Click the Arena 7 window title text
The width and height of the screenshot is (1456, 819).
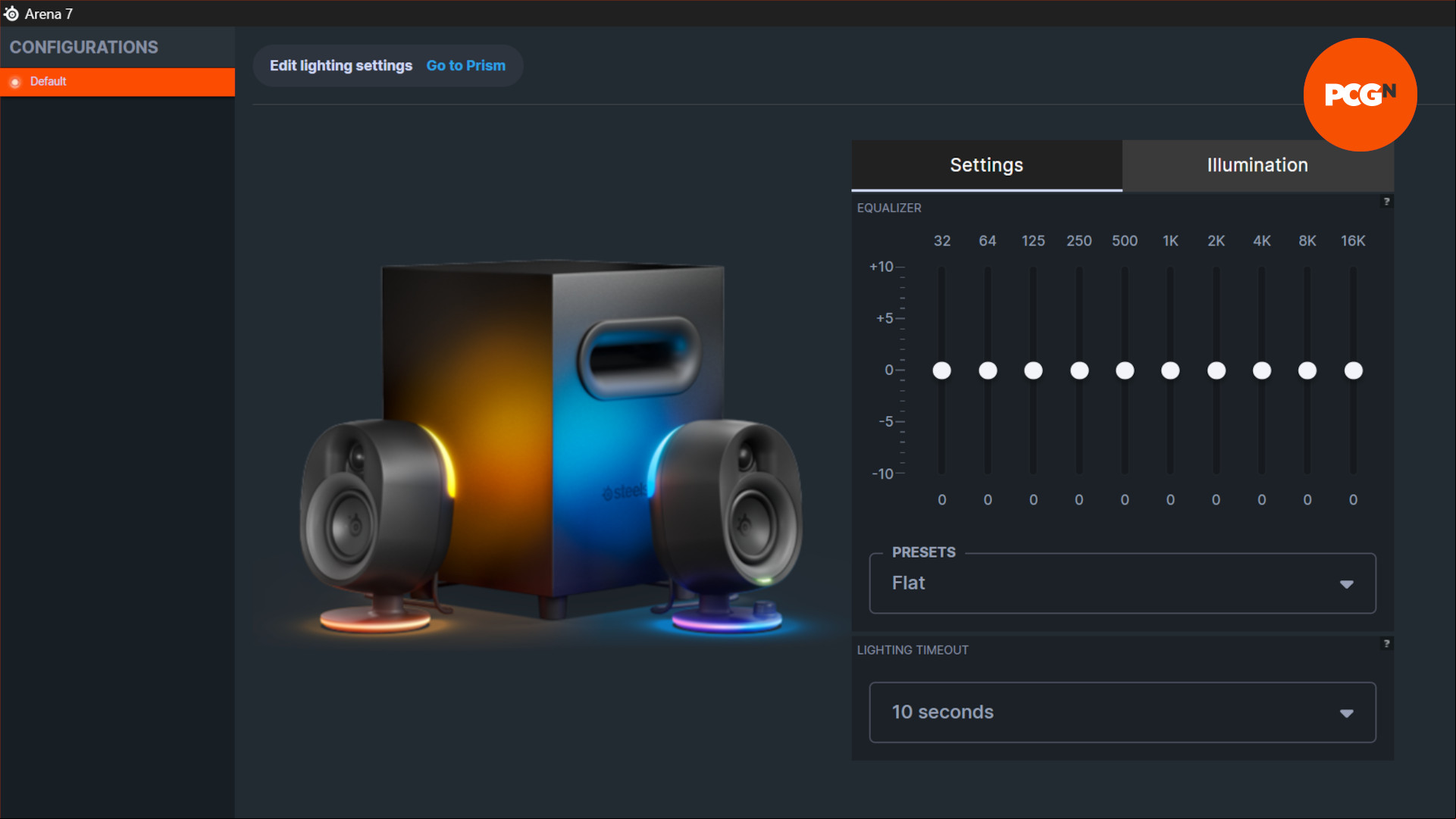point(49,14)
